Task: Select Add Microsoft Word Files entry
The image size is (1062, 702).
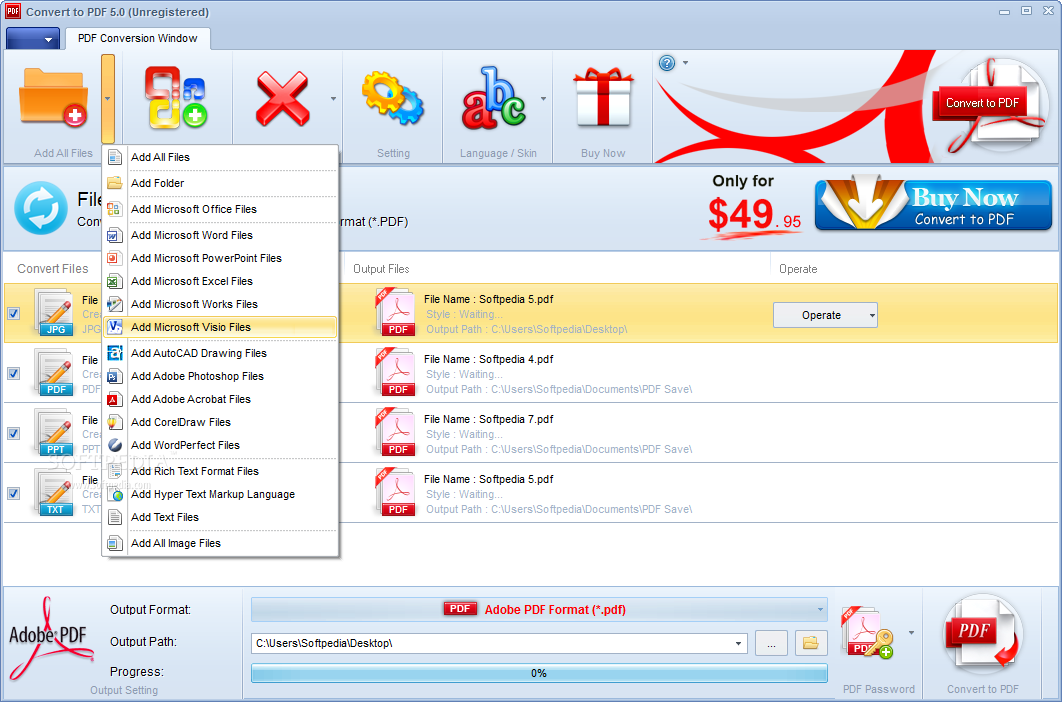Action: pos(220,235)
